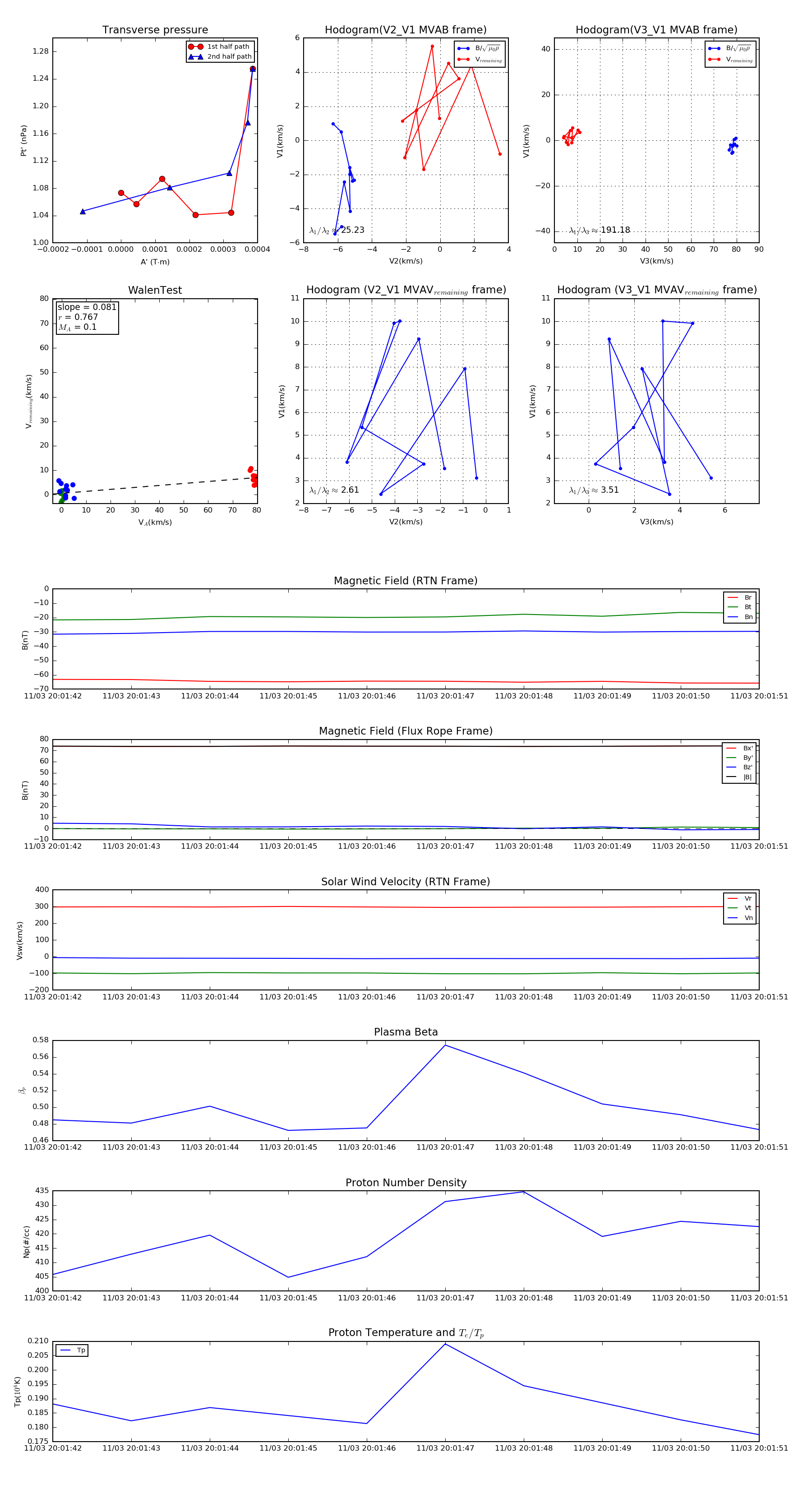Click the 'Hodogram(V2_V1 MVAB frame)' title
The height and width of the screenshot is (1489, 812).
[x=406, y=30]
